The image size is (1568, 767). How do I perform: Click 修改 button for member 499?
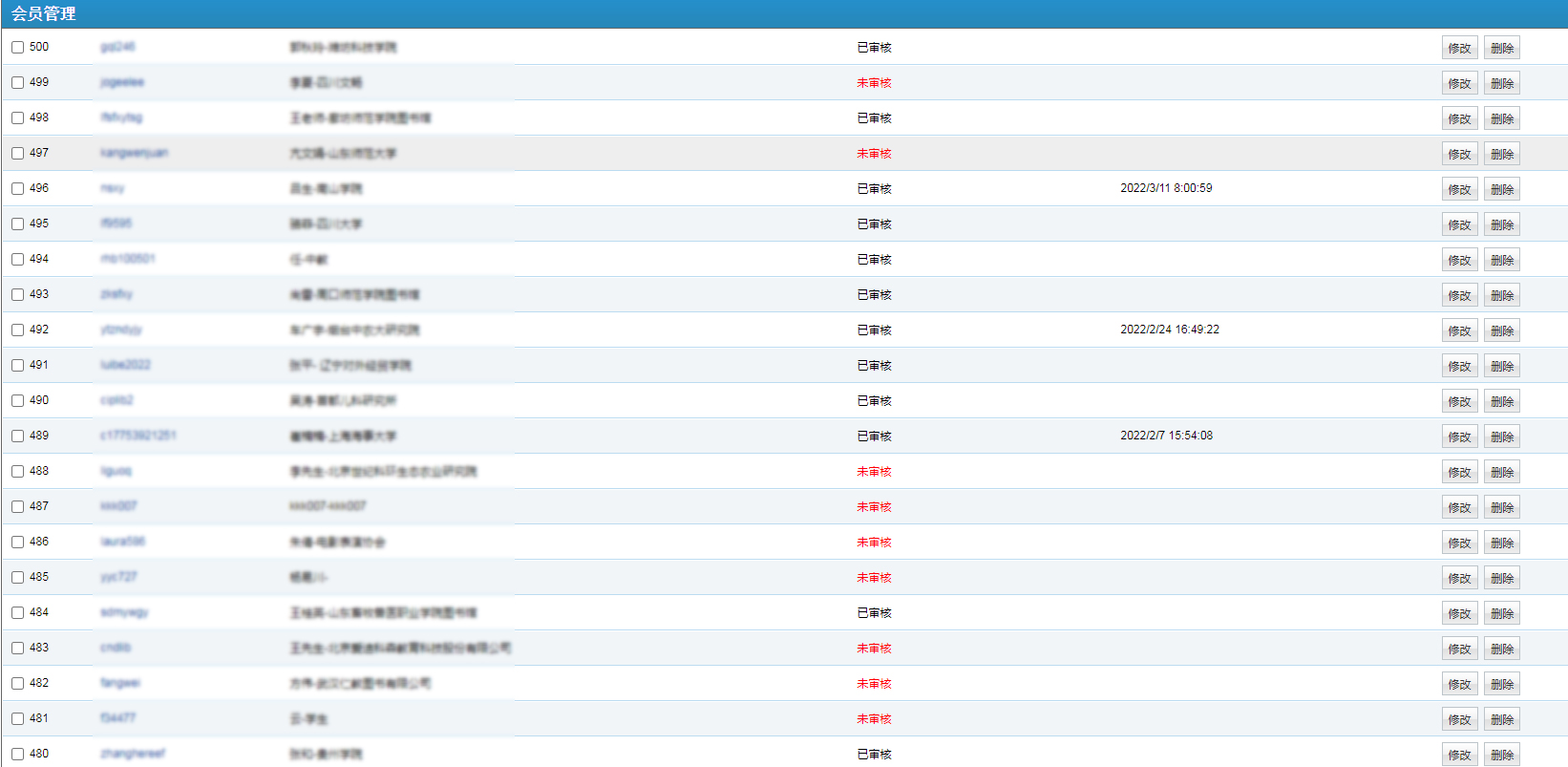(x=1459, y=83)
